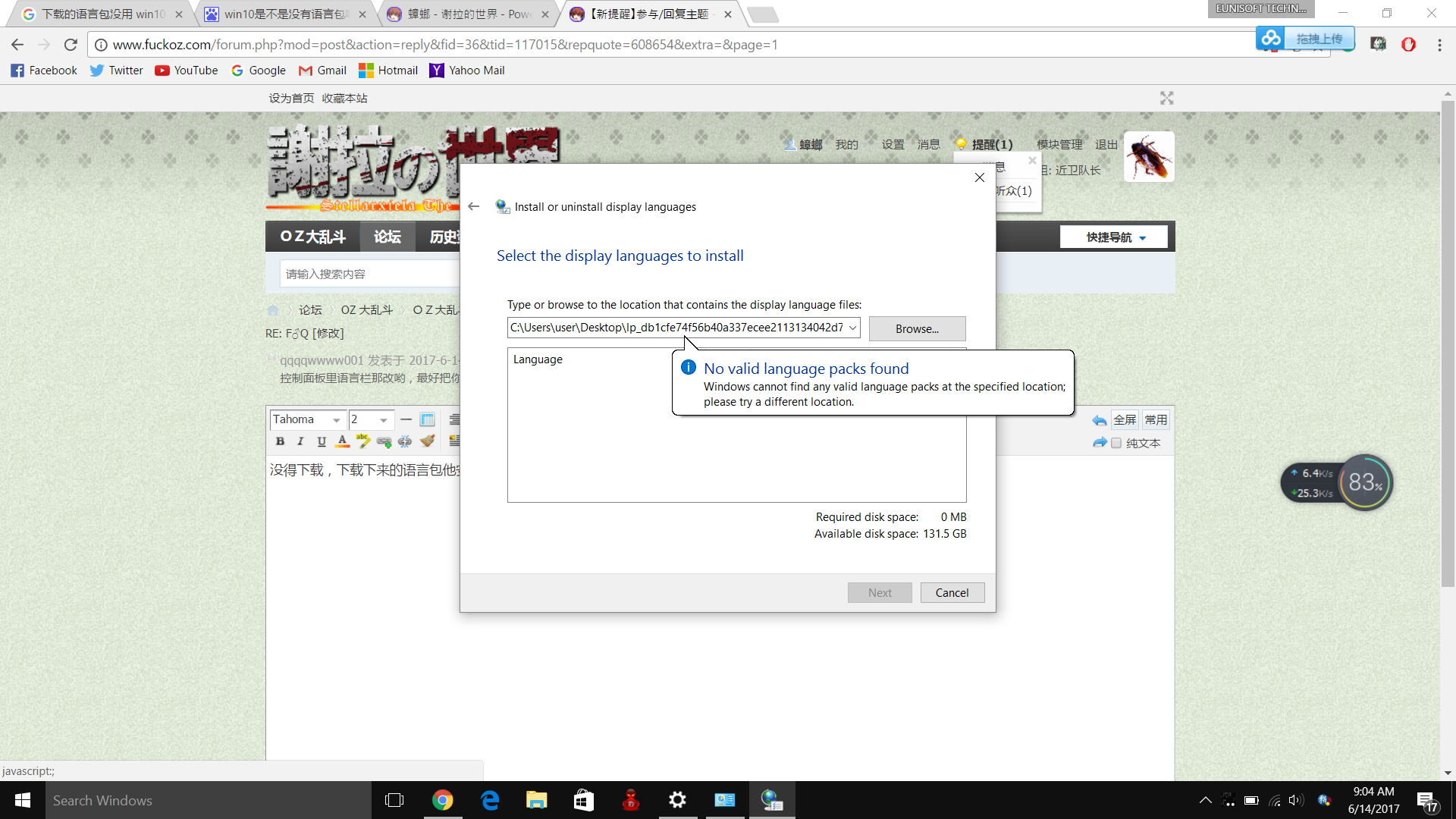This screenshot has height=819, width=1456.
Task: Open the font color picker (A icon)
Action: point(343,441)
